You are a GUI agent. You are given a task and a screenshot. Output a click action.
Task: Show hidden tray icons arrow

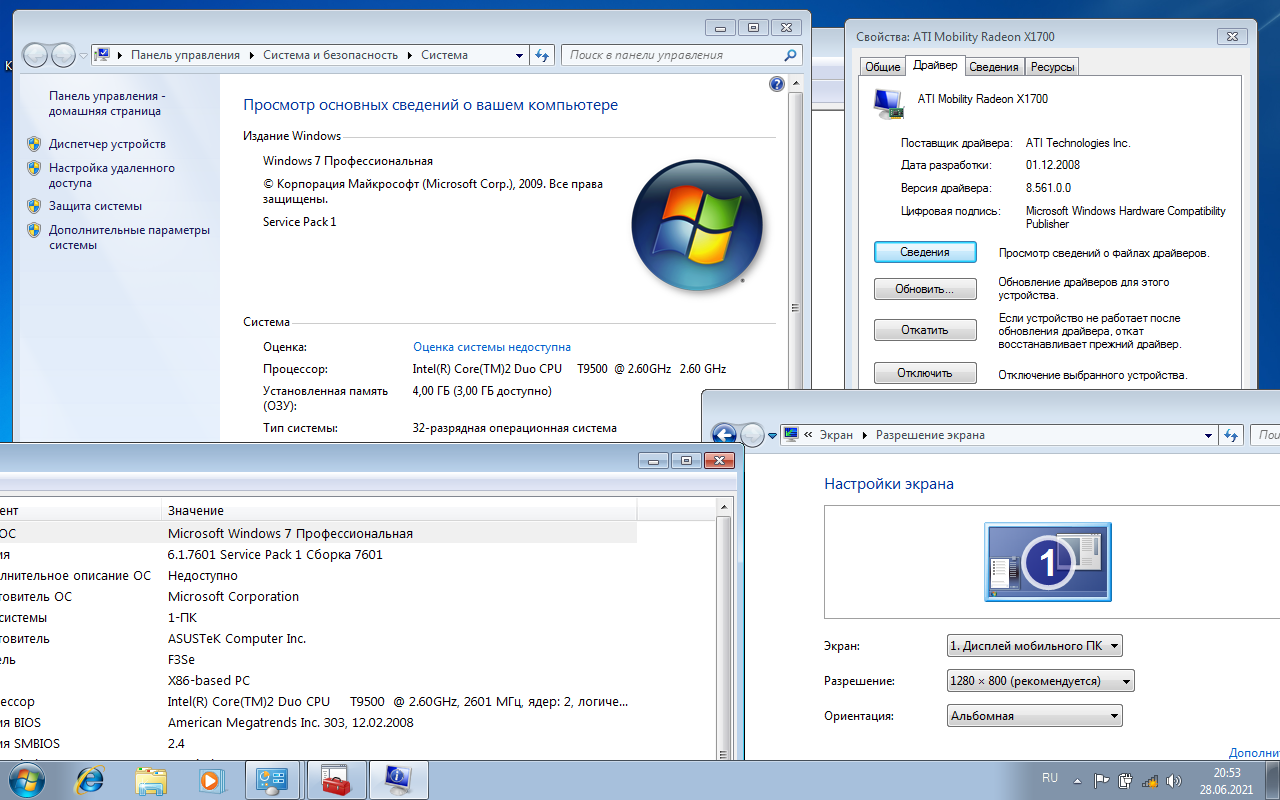tap(1077, 780)
